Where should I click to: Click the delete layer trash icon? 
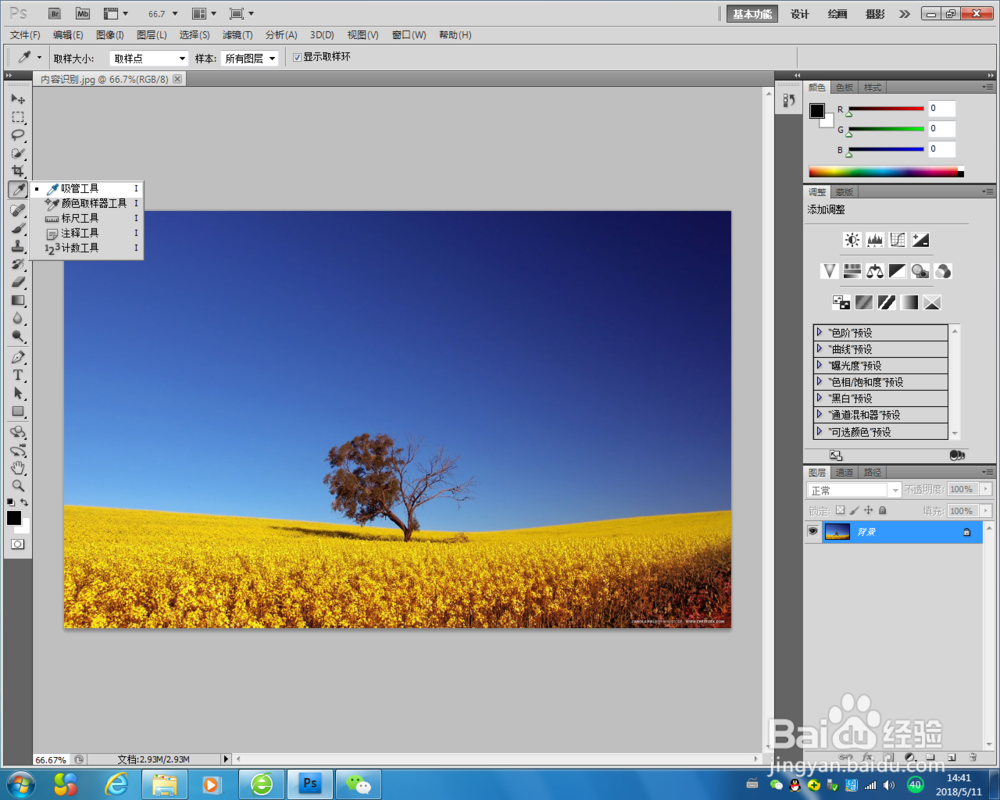pyautogui.click(x=973, y=757)
